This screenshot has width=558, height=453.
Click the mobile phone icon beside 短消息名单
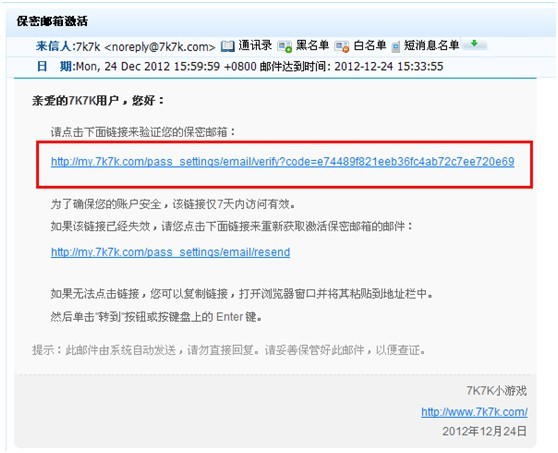tap(396, 47)
